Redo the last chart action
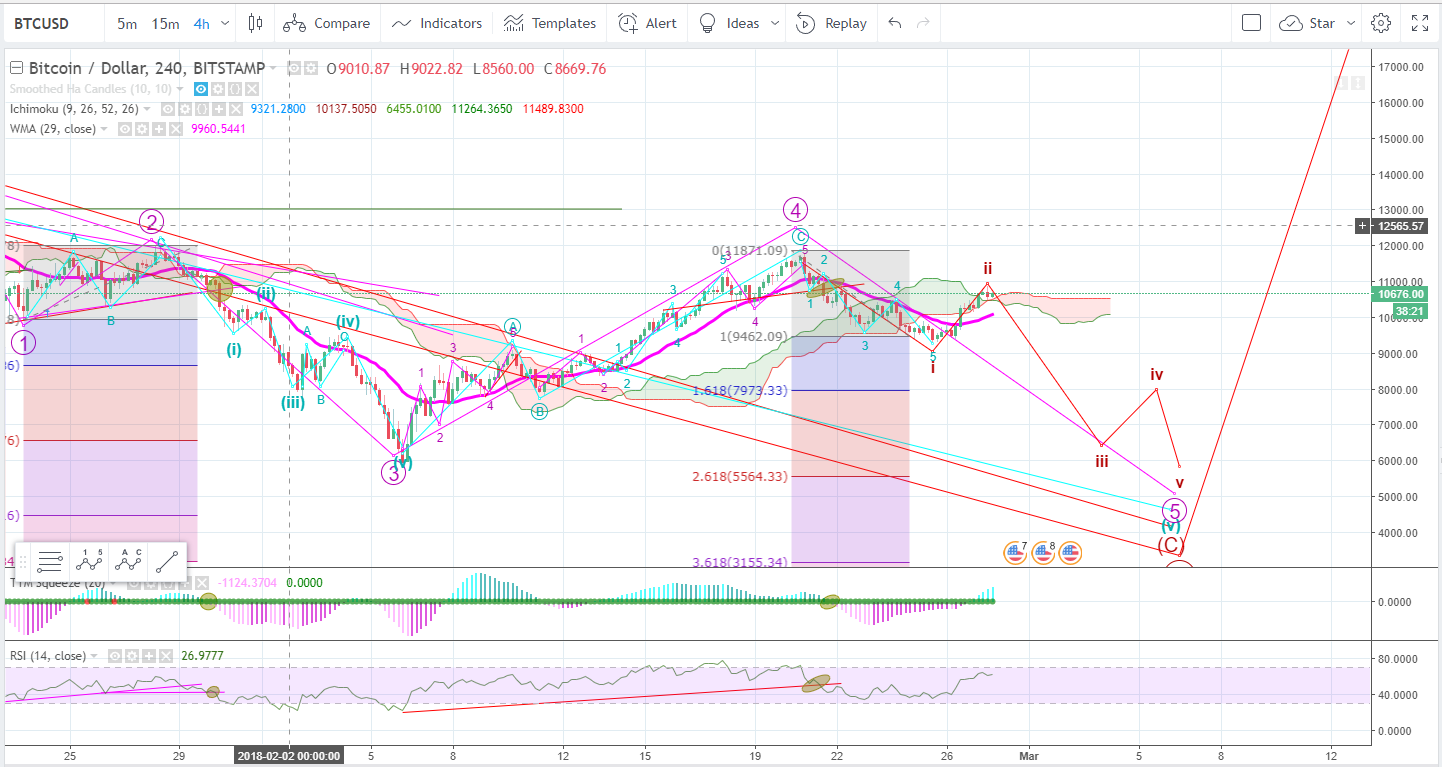Screen dimensions: 1442x767 924,23
